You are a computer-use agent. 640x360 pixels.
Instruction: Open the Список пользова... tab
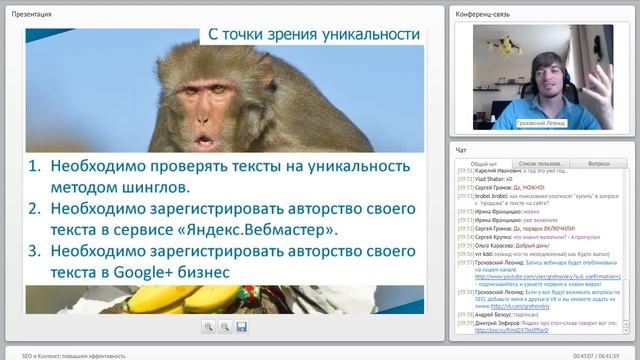point(541,163)
